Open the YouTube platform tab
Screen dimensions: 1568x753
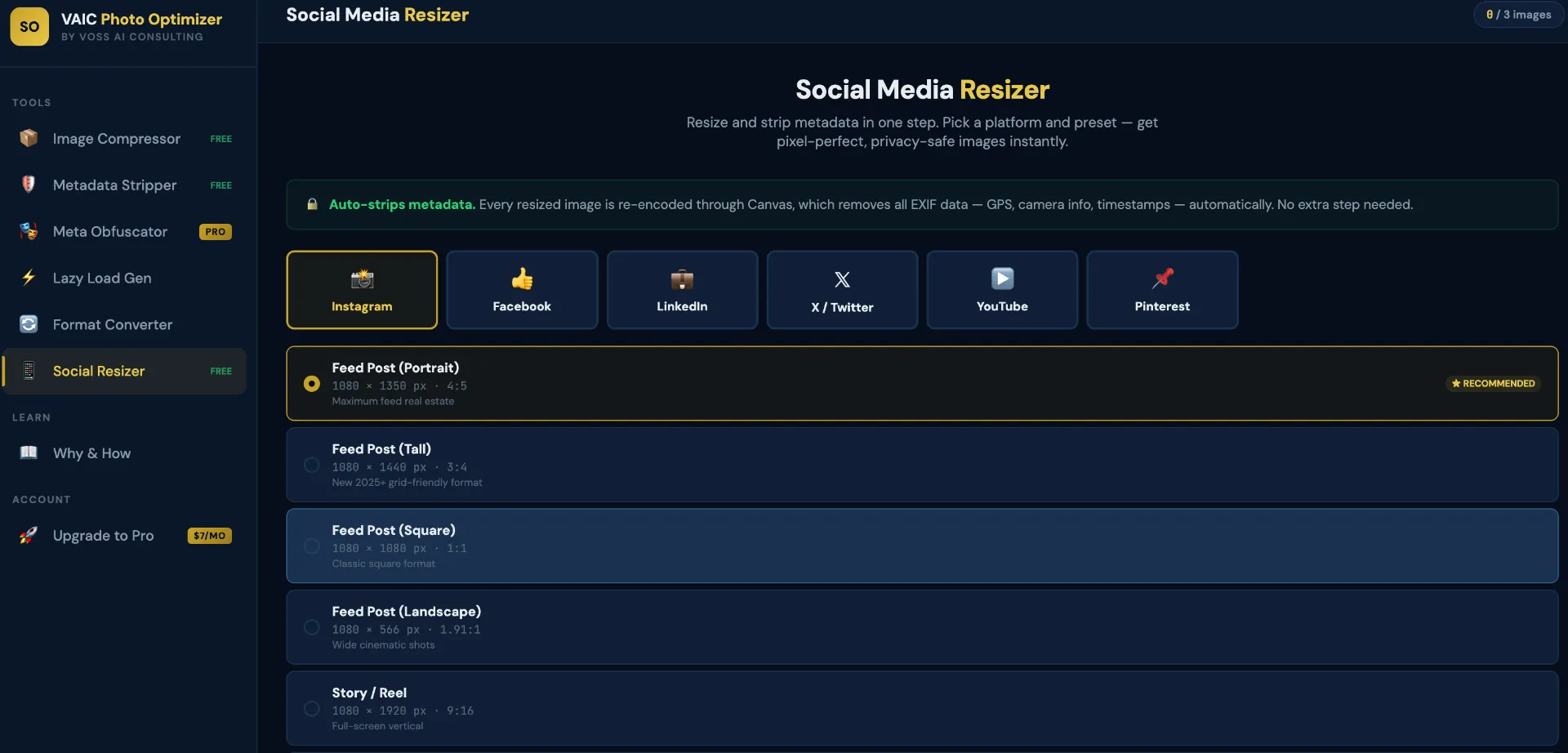1002,290
